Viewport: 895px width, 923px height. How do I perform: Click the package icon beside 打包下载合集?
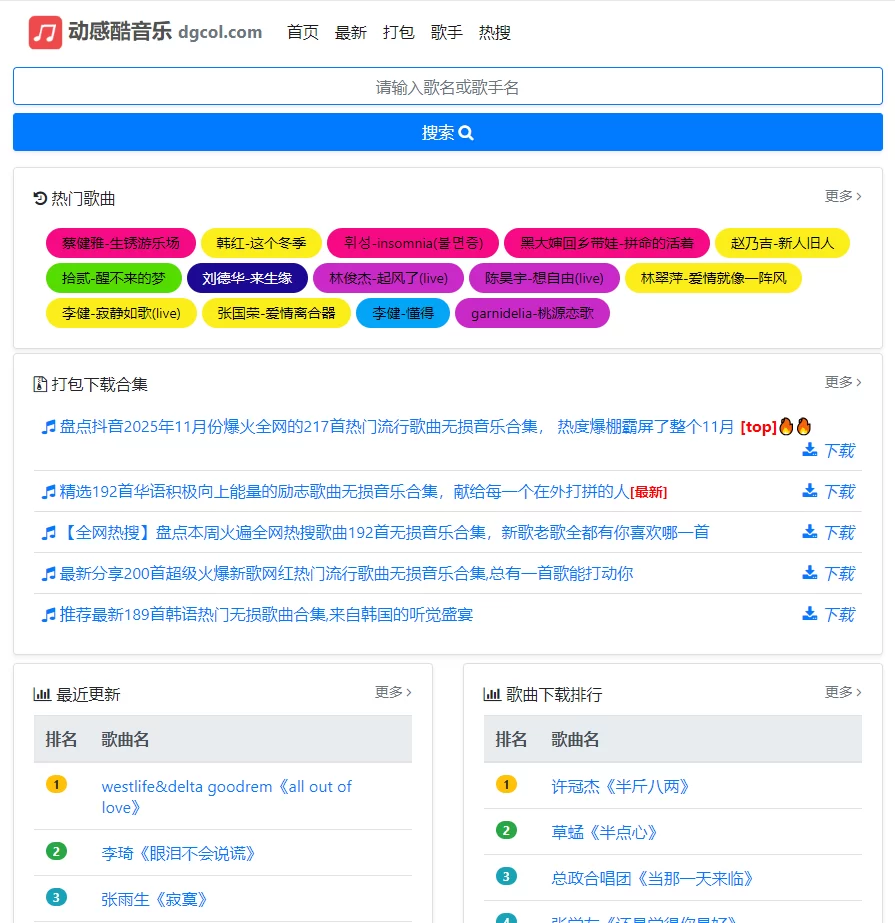pos(42,382)
